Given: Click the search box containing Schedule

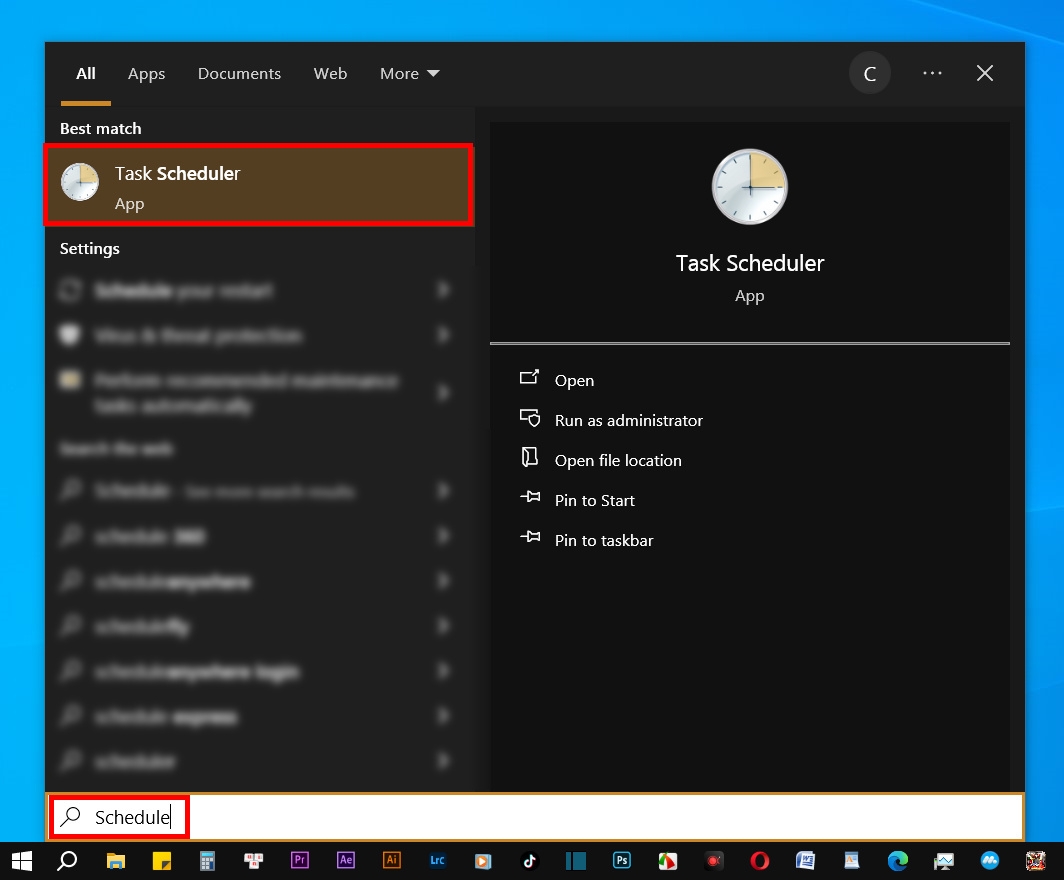Looking at the screenshot, I should pyautogui.click(x=535, y=816).
